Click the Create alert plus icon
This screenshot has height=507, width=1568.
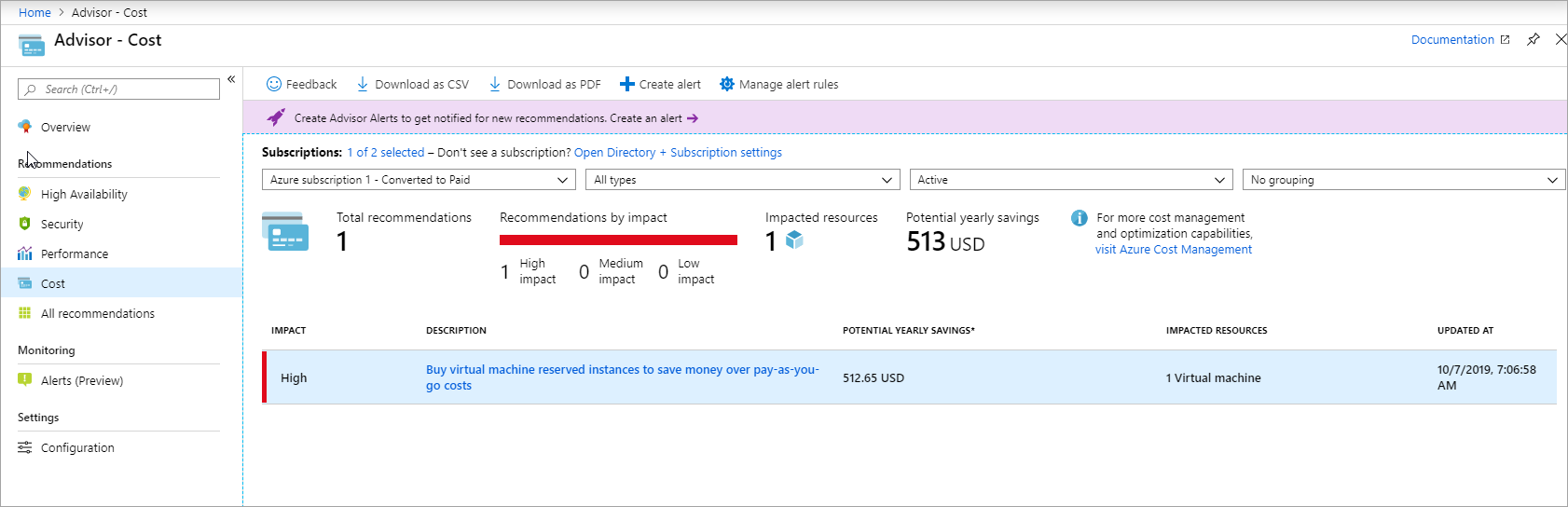[627, 84]
